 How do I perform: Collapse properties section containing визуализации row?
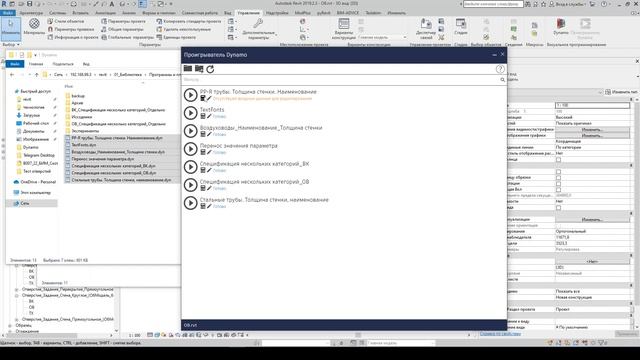[631, 214]
